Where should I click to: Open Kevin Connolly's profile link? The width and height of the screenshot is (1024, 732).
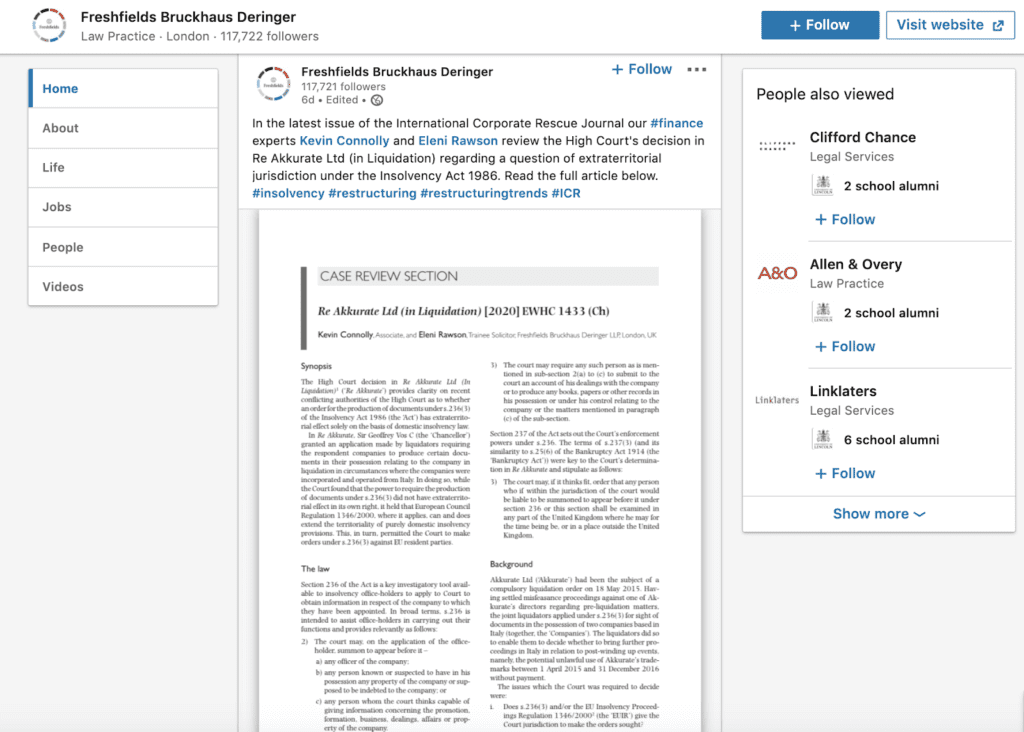[x=344, y=140]
